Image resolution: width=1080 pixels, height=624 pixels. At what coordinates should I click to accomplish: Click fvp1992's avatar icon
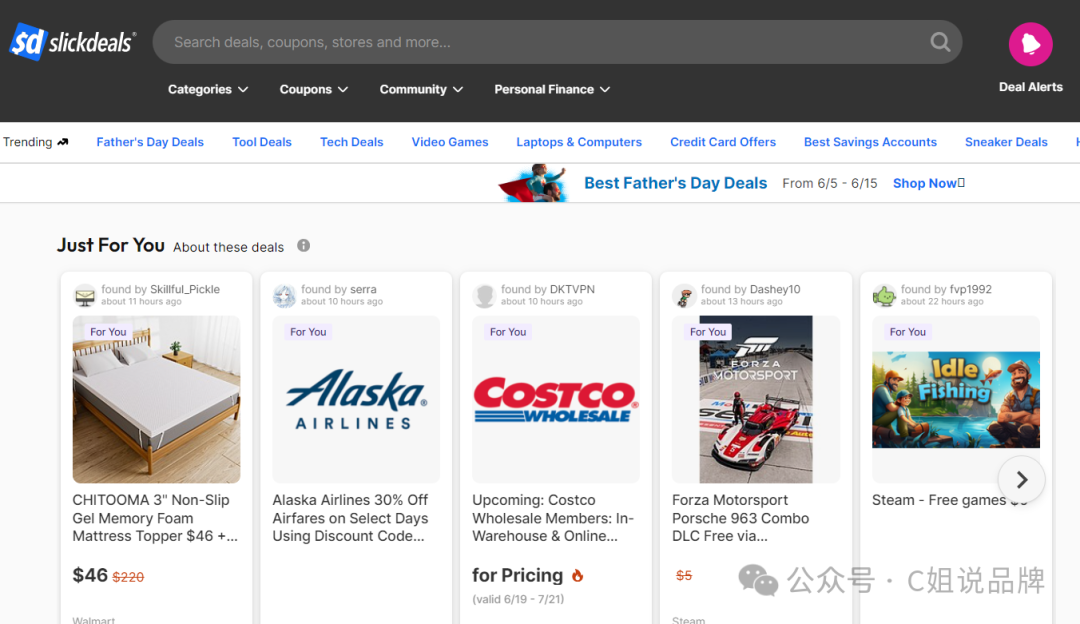pos(884,296)
